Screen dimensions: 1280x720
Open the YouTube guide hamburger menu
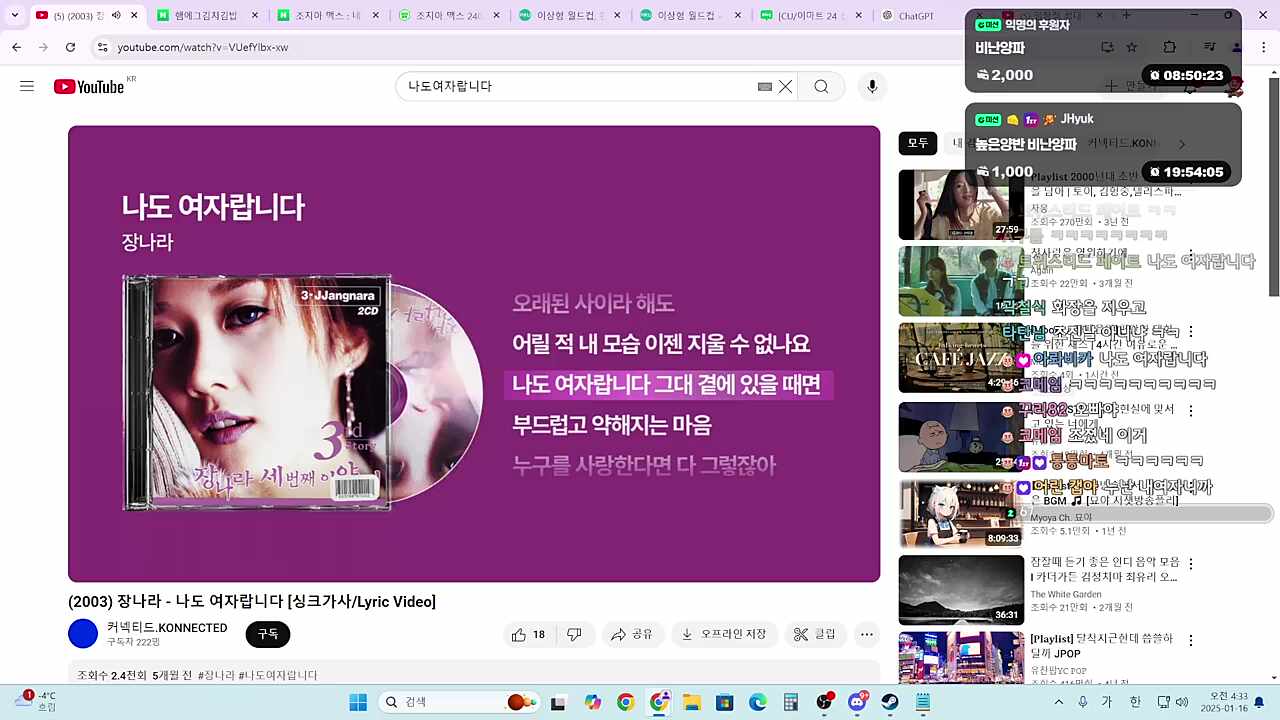click(27, 86)
